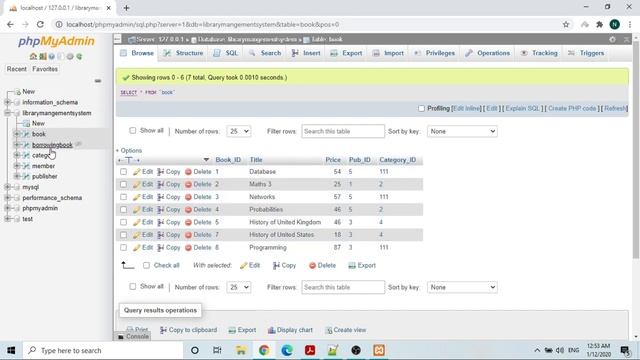Click the Windows Start button
640x360 pixels.
click(11, 350)
